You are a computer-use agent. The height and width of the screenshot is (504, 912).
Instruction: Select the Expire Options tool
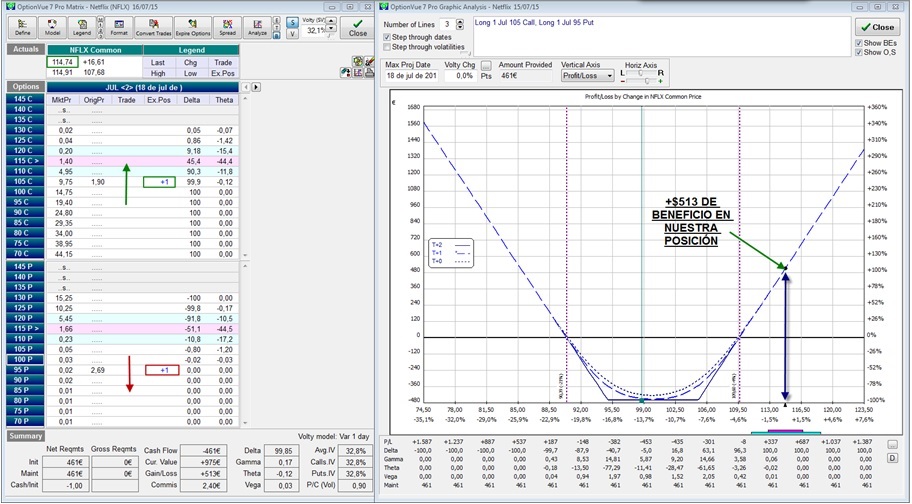[193, 27]
